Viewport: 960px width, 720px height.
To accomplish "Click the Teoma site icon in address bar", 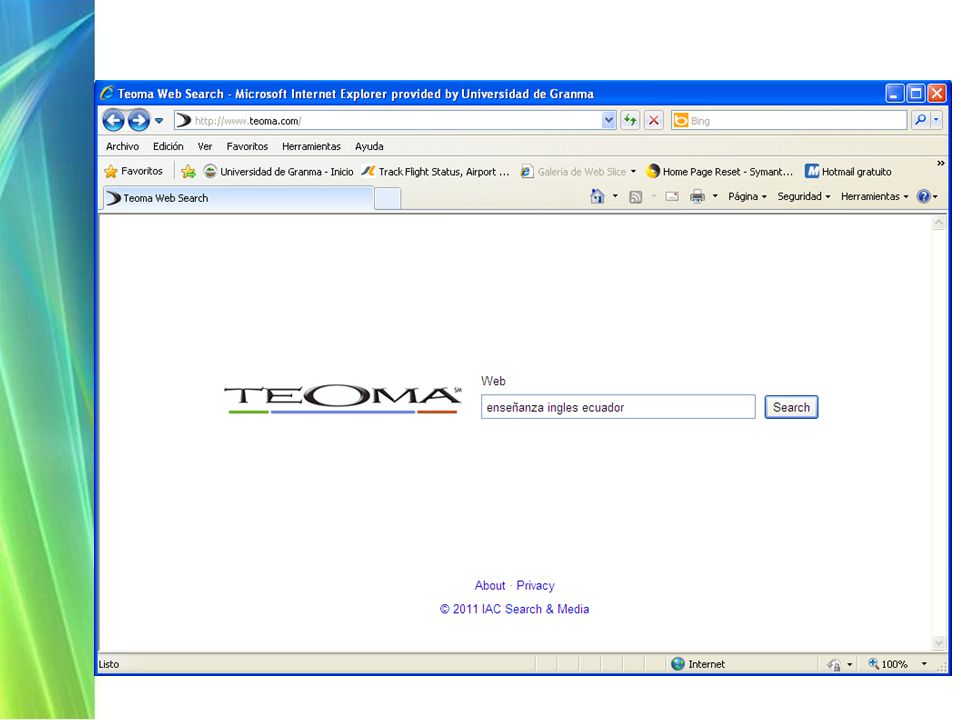I will (x=183, y=121).
